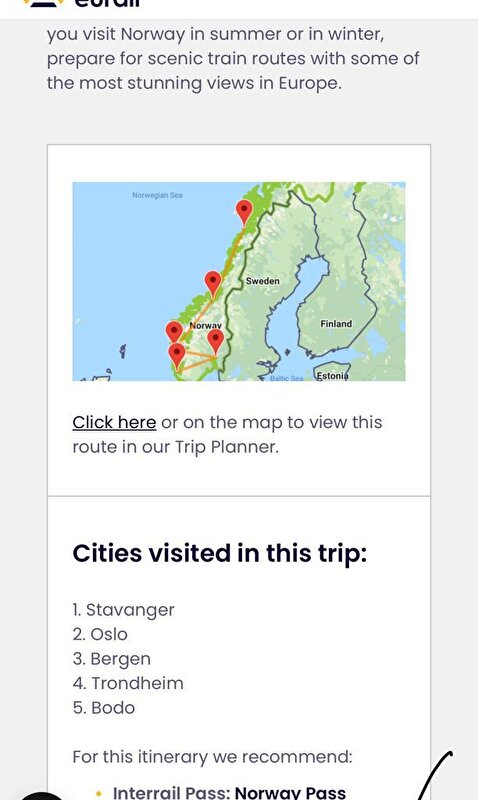
Task: Click the Stavanger red map pin at the bottom
Action: coord(177,356)
